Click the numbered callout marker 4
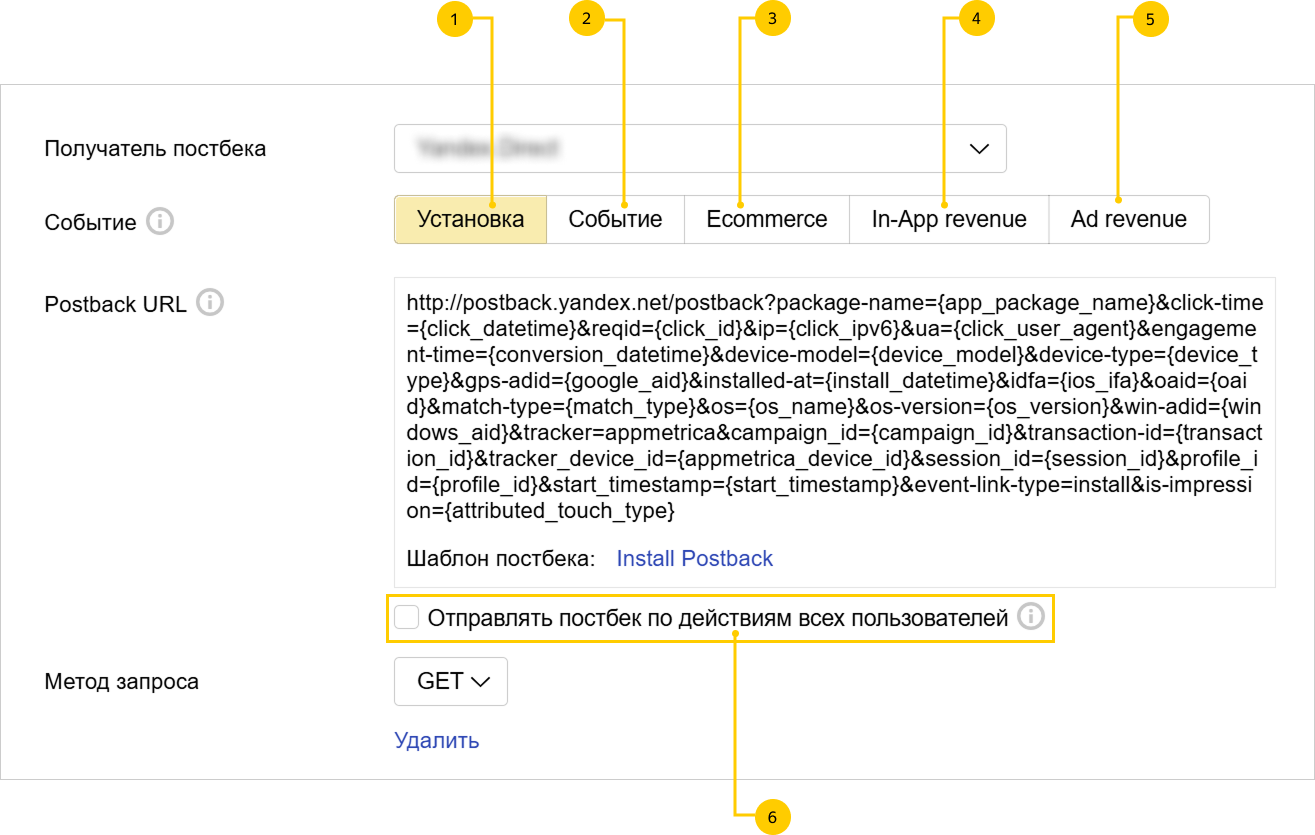Image resolution: width=1315 pixels, height=835 pixels. 976,19
